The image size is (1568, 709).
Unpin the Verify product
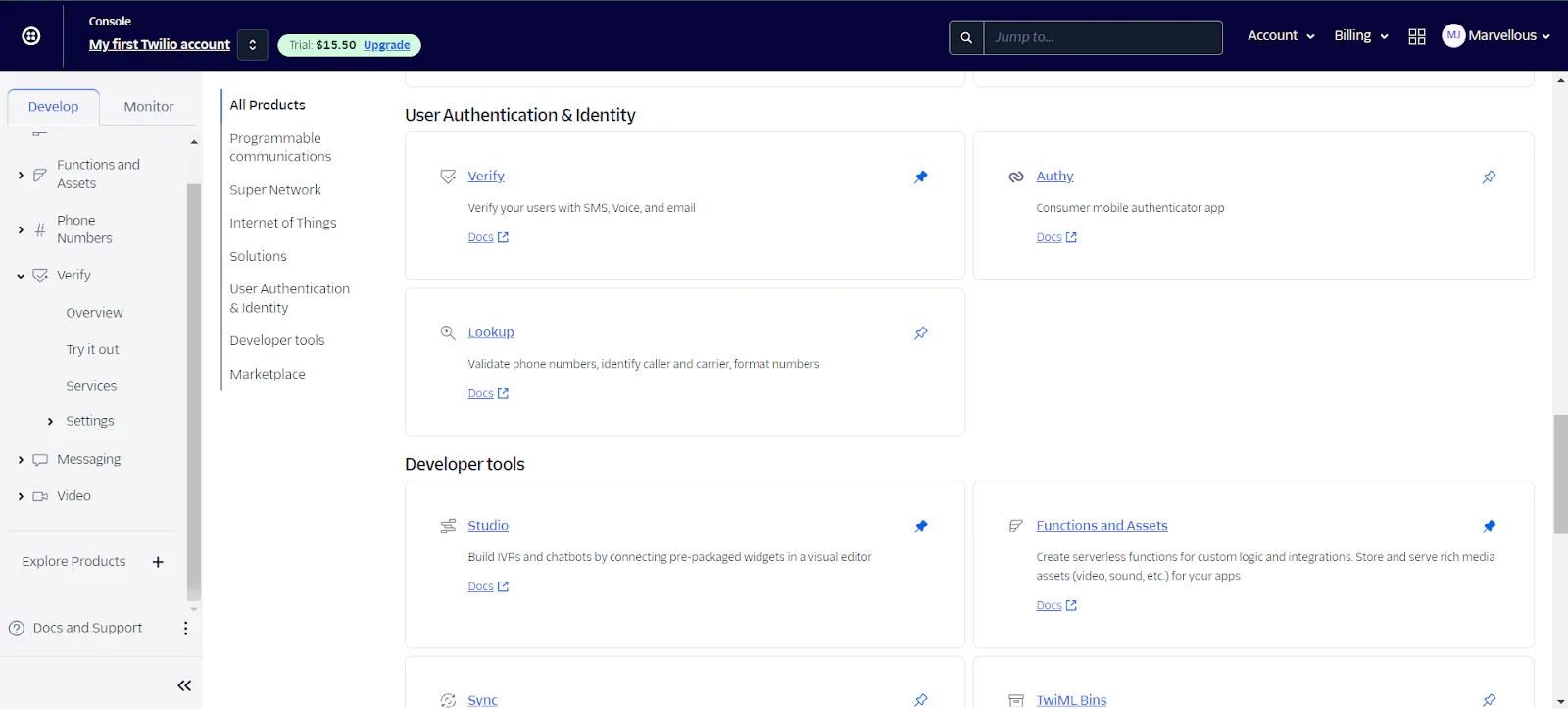(x=921, y=177)
